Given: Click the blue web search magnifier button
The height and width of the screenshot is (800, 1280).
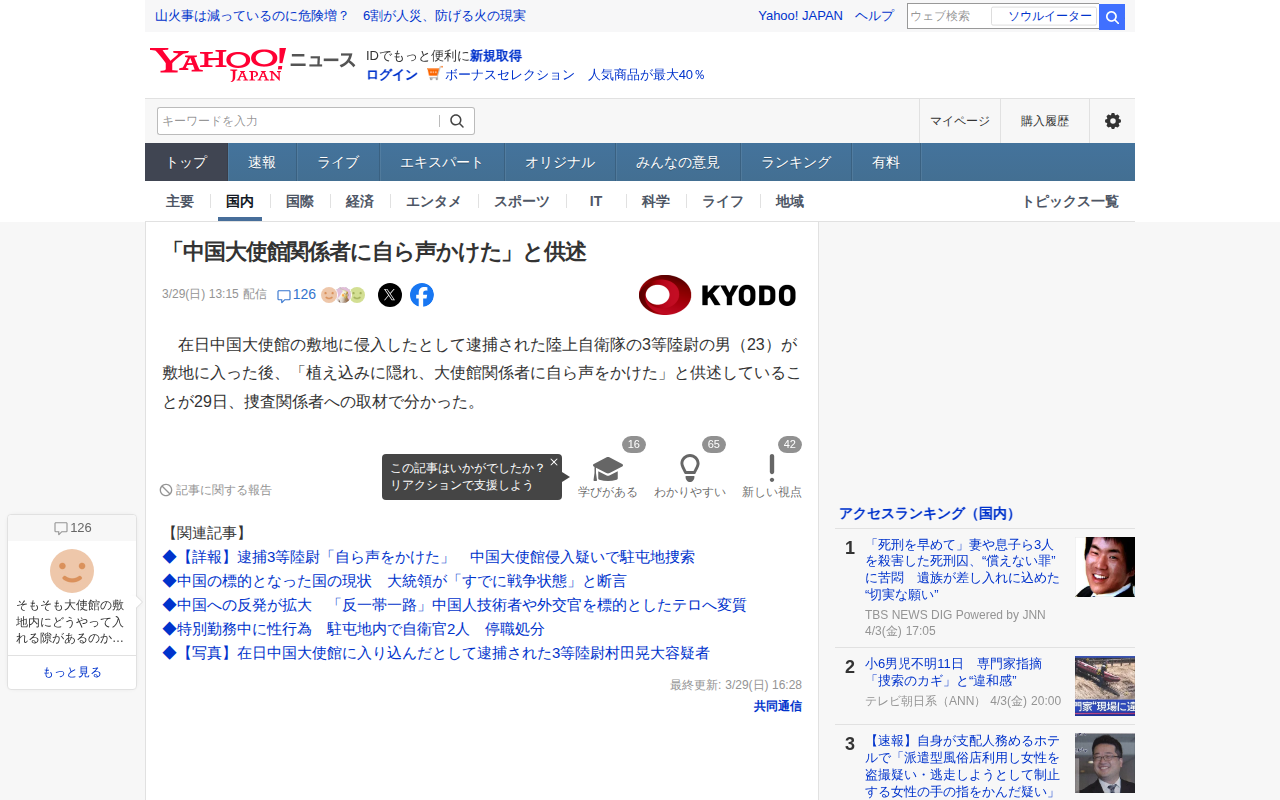Looking at the screenshot, I should [1112, 17].
